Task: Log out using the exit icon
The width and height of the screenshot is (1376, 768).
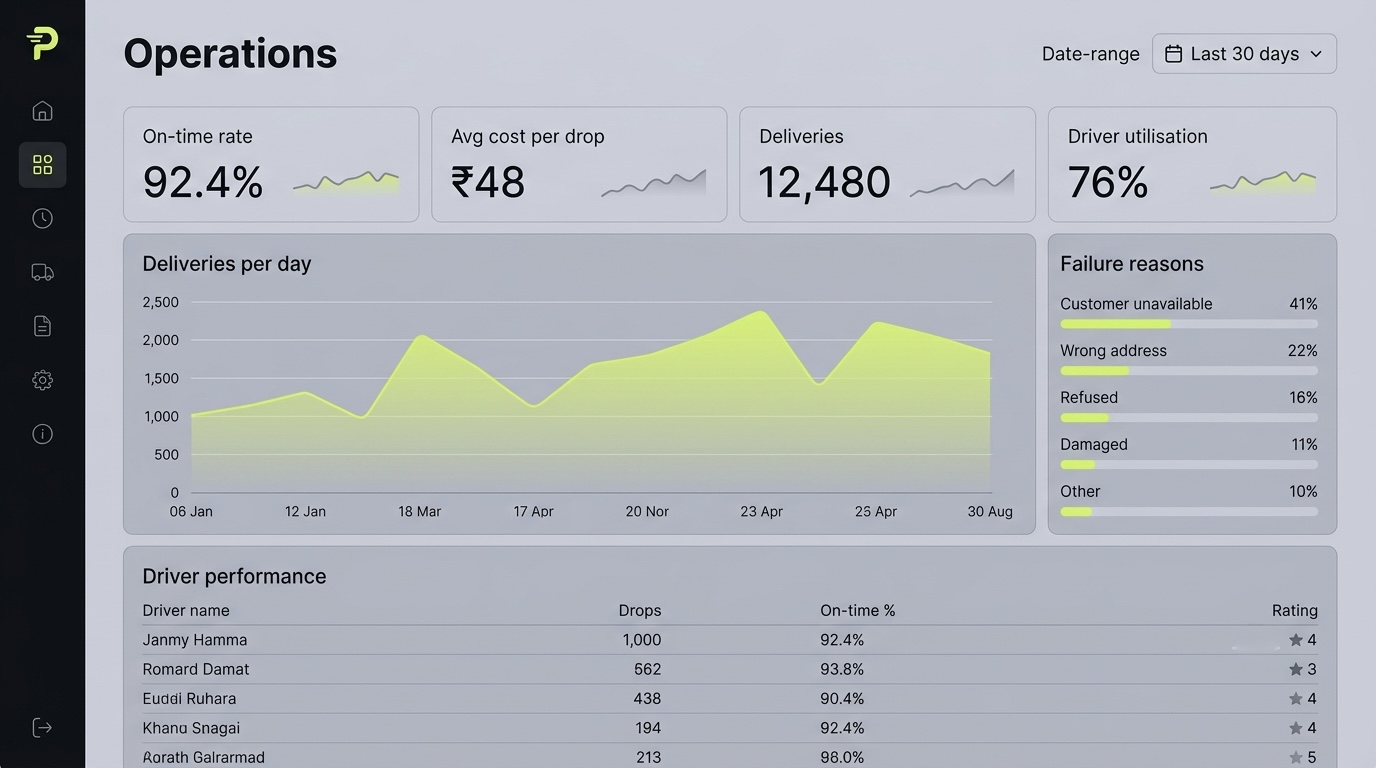Action: tap(42, 728)
